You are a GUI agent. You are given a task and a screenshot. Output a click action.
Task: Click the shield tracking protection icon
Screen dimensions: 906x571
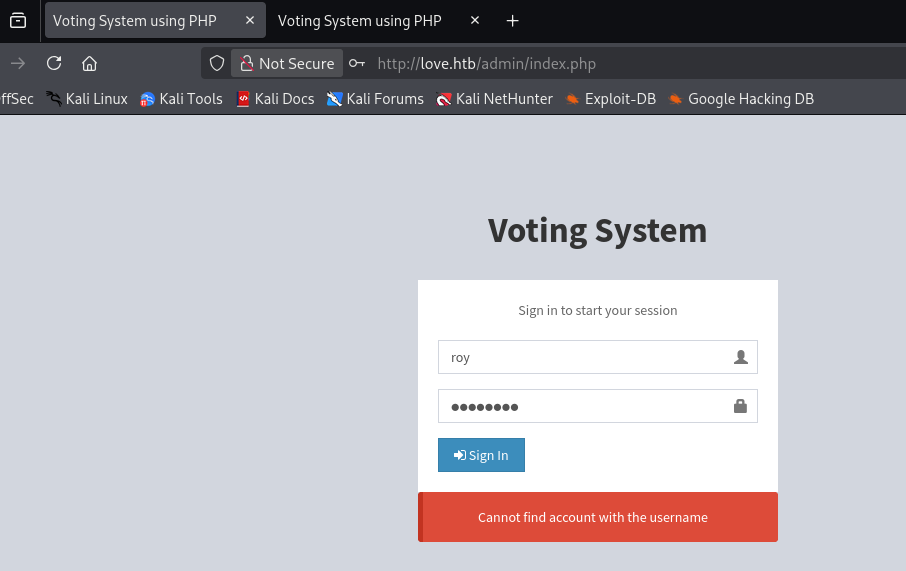point(217,63)
